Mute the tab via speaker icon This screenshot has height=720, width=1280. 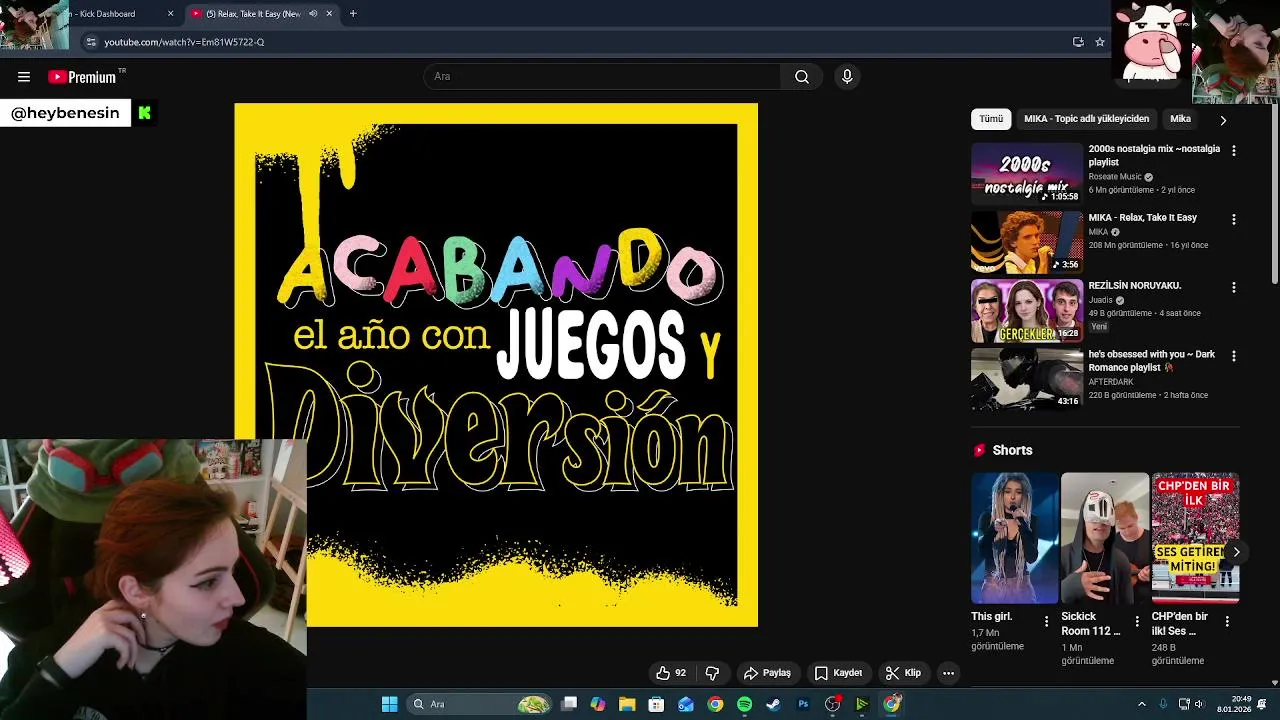(313, 14)
